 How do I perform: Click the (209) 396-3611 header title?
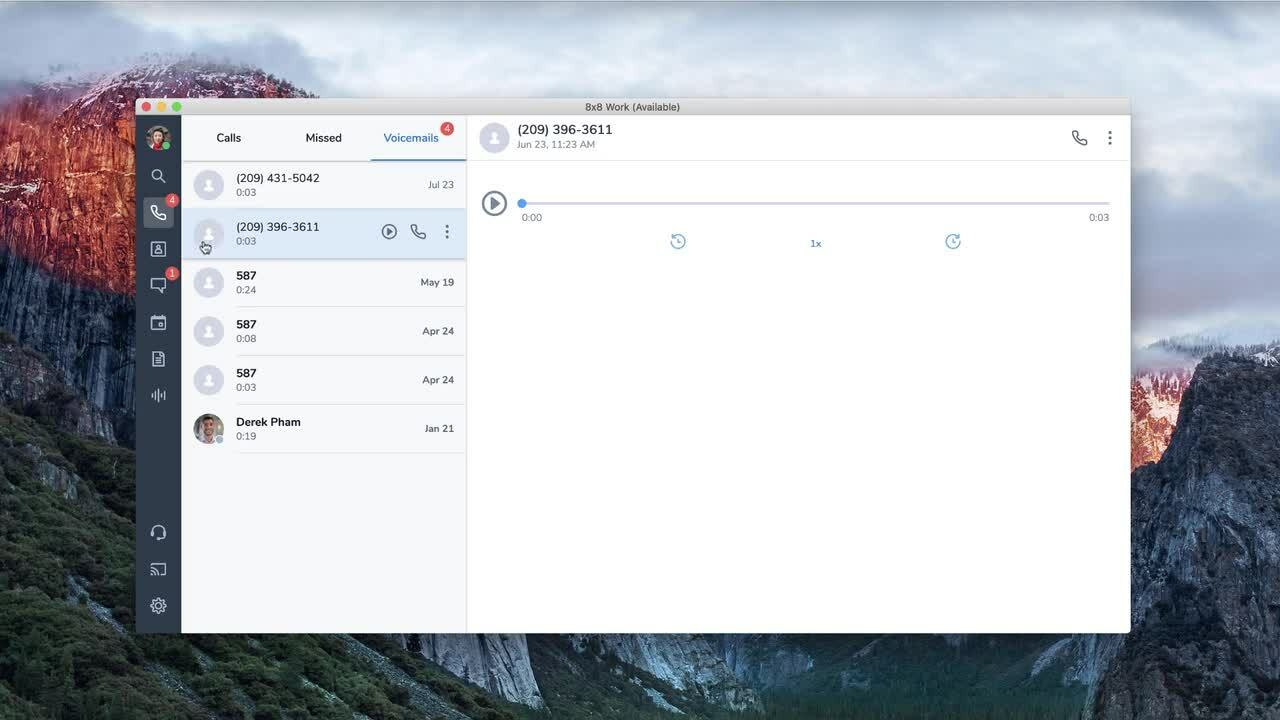(x=565, y=130)
